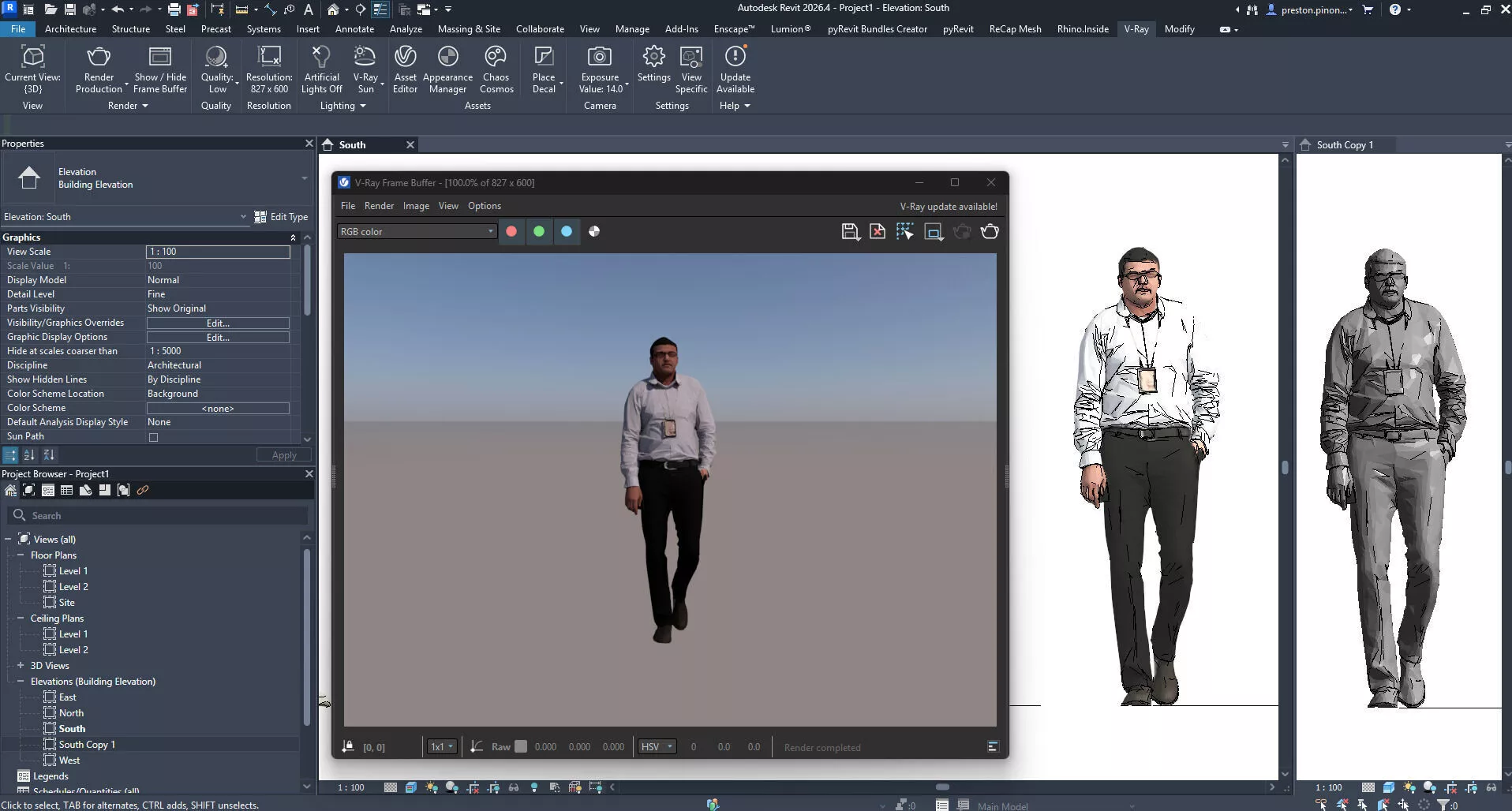Enable the Sun Path checkbox
The image size is (1512, 811).
154,437
